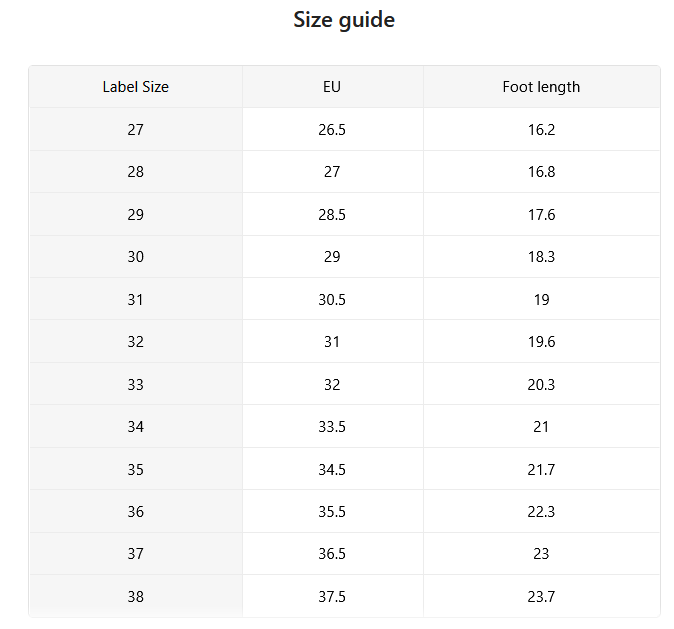Select EU value 30.5
This screenshot has height=629, width=674.
(x=332, y=299)
